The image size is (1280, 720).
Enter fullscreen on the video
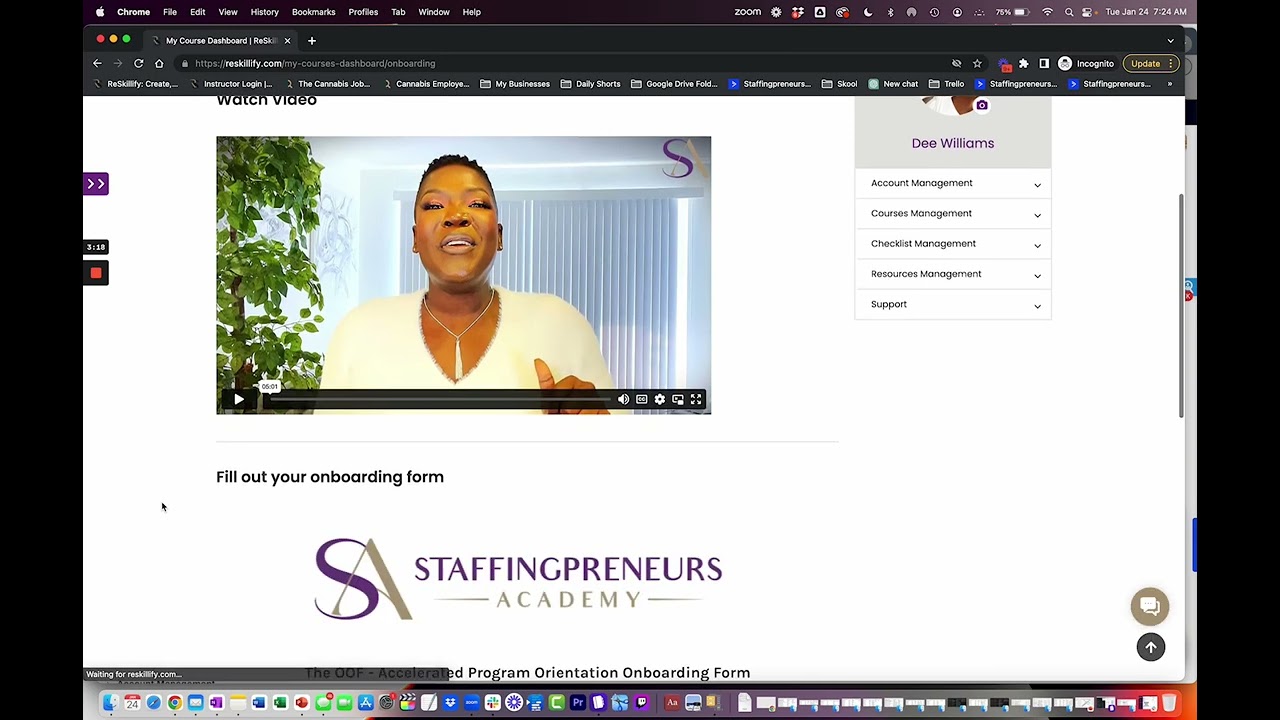(x=696, y=400)
